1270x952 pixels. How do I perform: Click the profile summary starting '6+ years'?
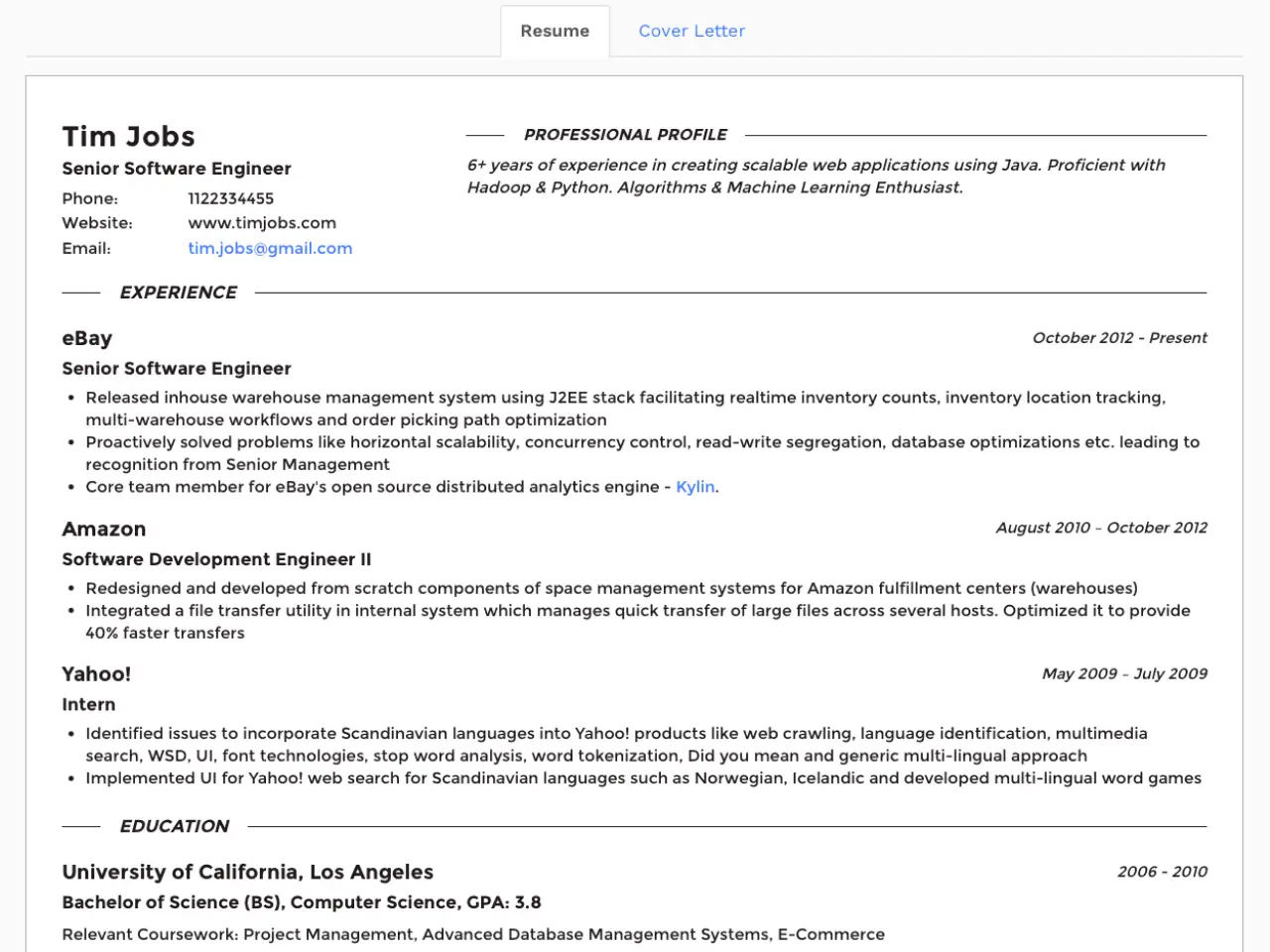(x=817, y=177)
